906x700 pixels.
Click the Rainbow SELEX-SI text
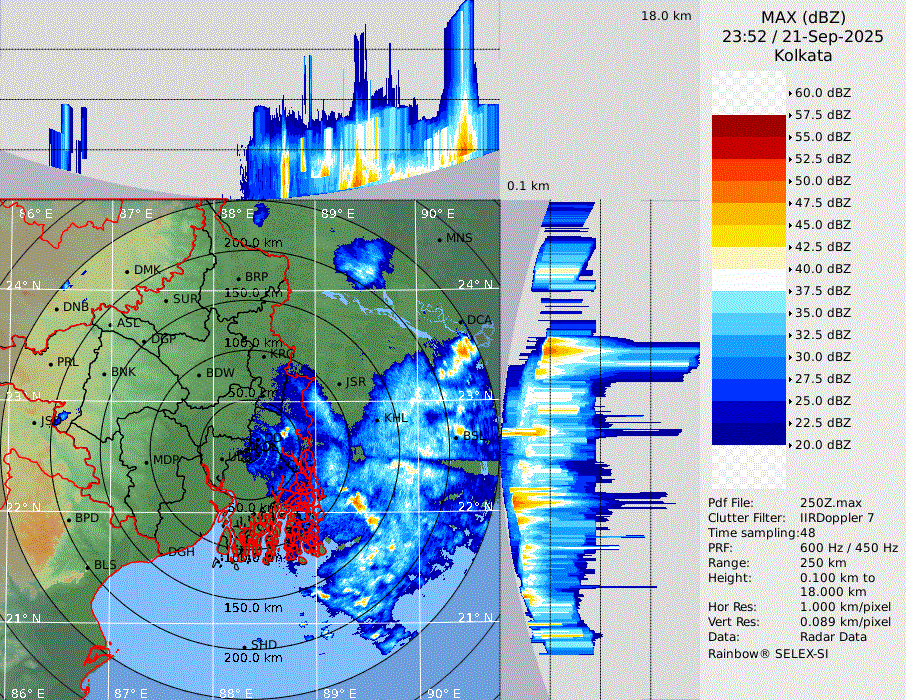[x=768, y=653]
